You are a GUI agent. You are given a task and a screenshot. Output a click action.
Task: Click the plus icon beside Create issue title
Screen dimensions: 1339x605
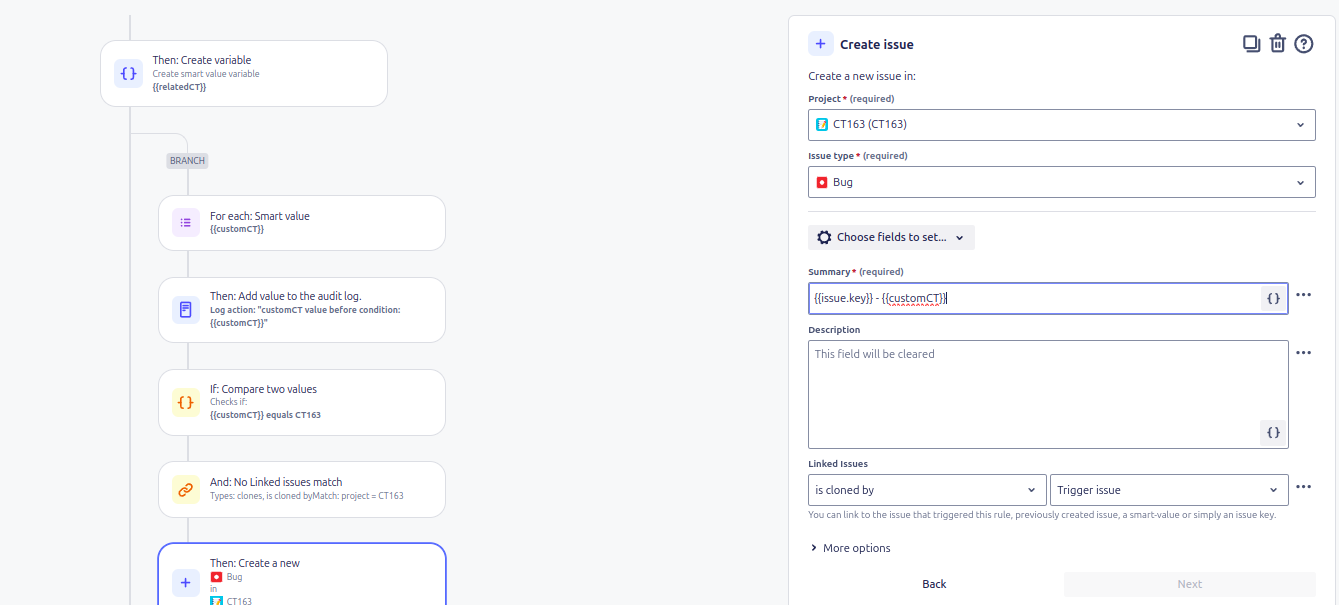pyautogui.click(x=820, y=44)
